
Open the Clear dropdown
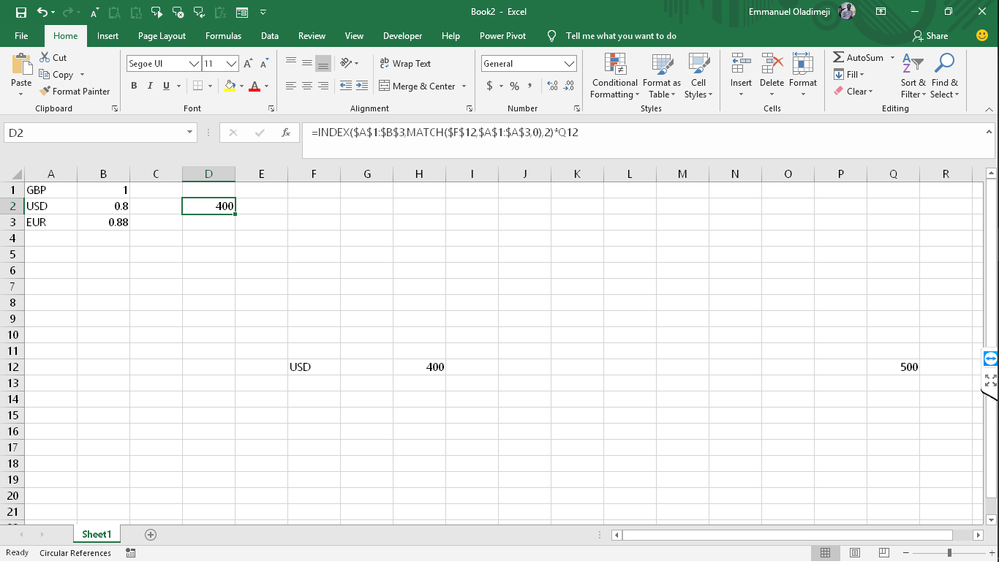[853, 91]
